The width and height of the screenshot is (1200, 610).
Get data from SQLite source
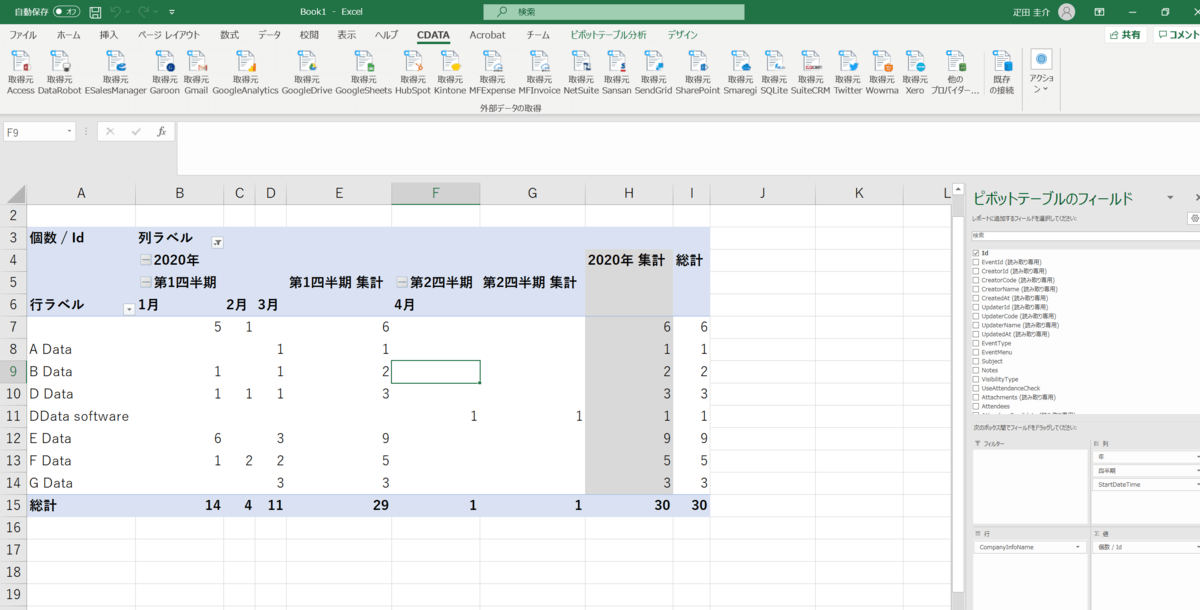774,73
